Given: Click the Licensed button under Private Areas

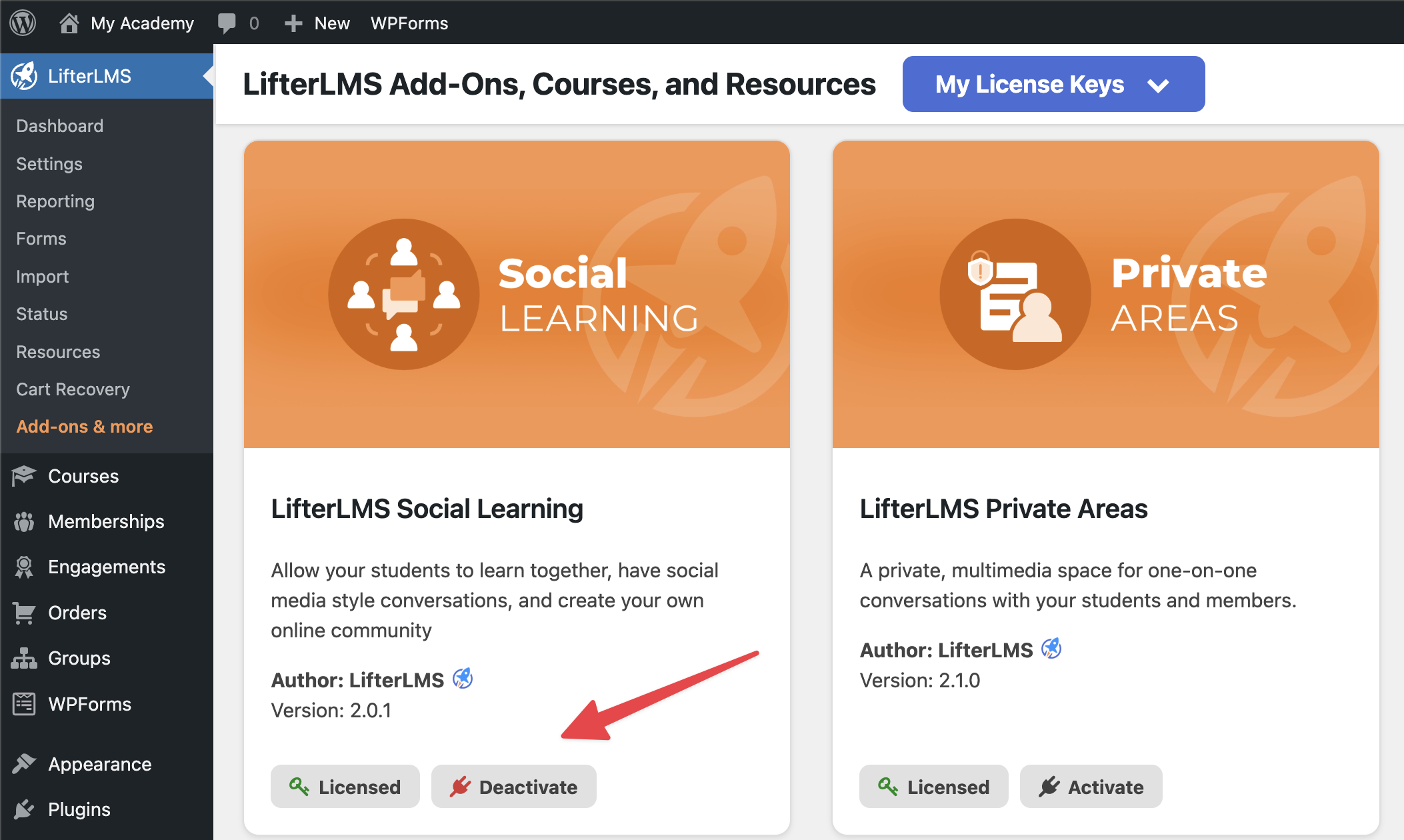Looking at the screenshot, I should pos(933,787).
